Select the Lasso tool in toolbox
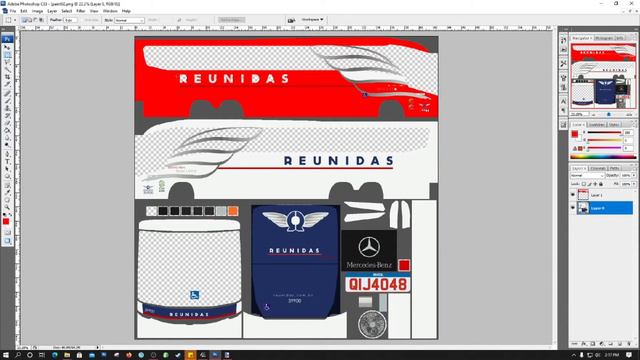Screen dimensions: 640x360 pyautogui.click(x=7, y=62)
